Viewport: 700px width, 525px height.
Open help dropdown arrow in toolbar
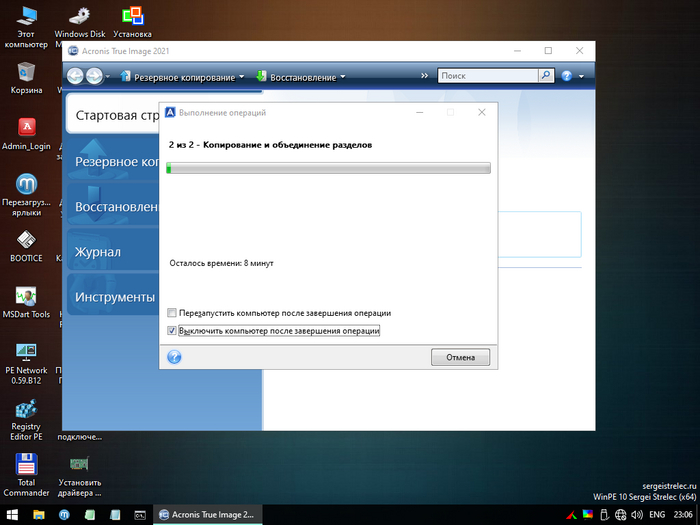[x=581, y=76]
